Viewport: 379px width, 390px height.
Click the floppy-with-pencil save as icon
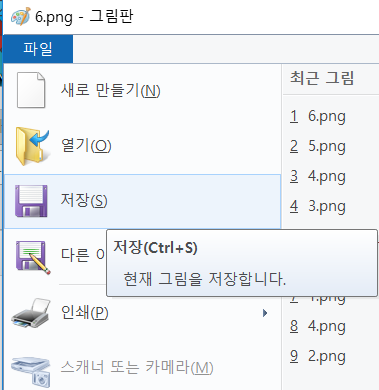pyautogui.click(x=32, y=257)
